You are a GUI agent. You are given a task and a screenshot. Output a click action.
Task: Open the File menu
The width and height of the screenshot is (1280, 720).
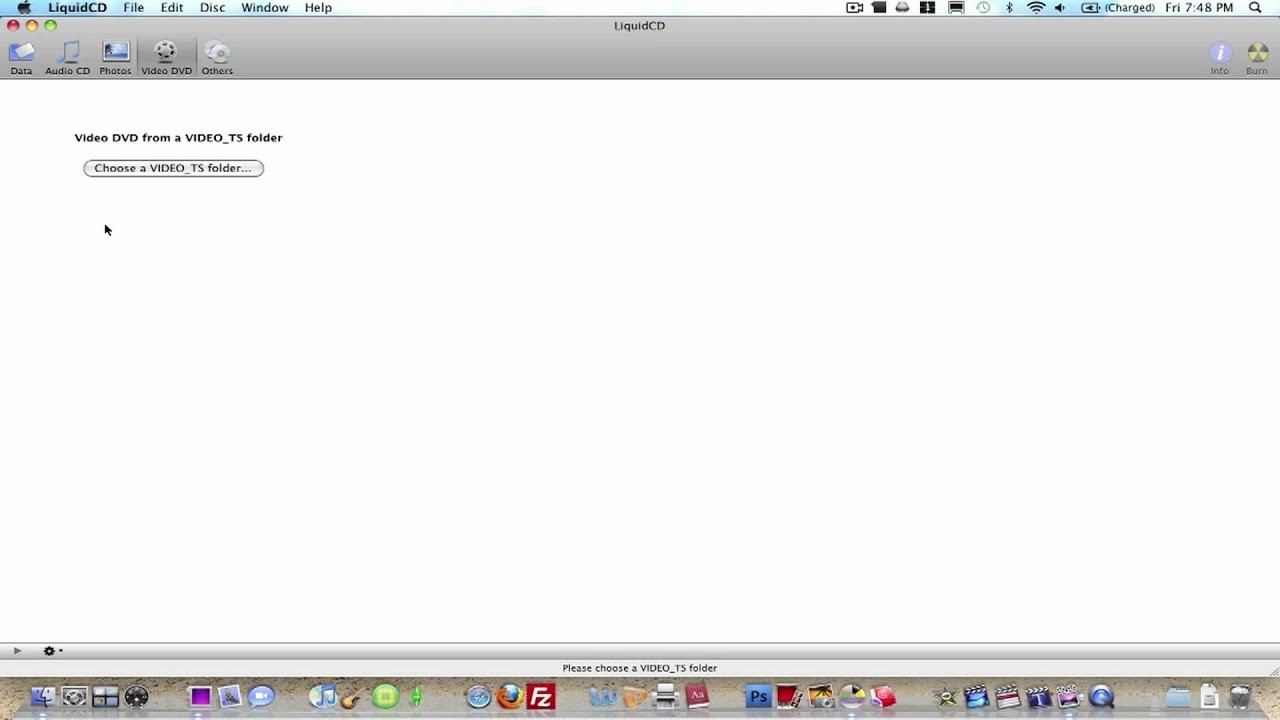click(133, 7)
